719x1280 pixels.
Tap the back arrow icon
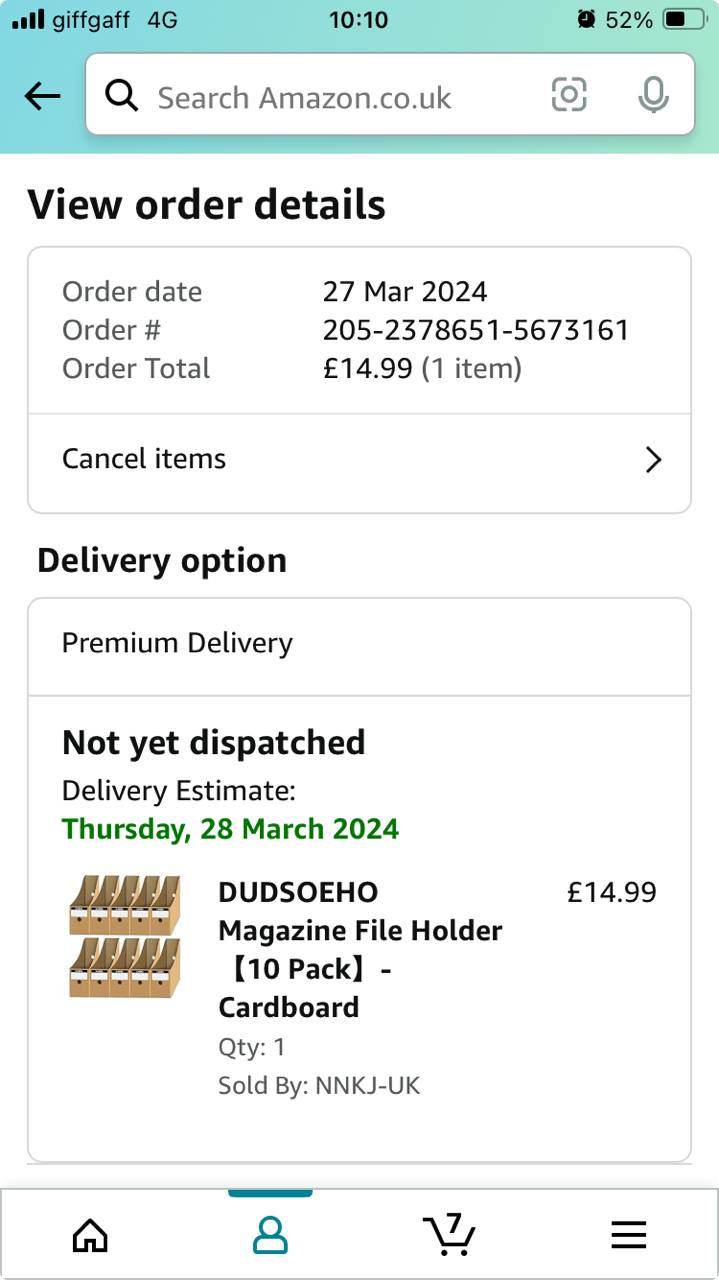pyautogui.click(x=42, y=96)
